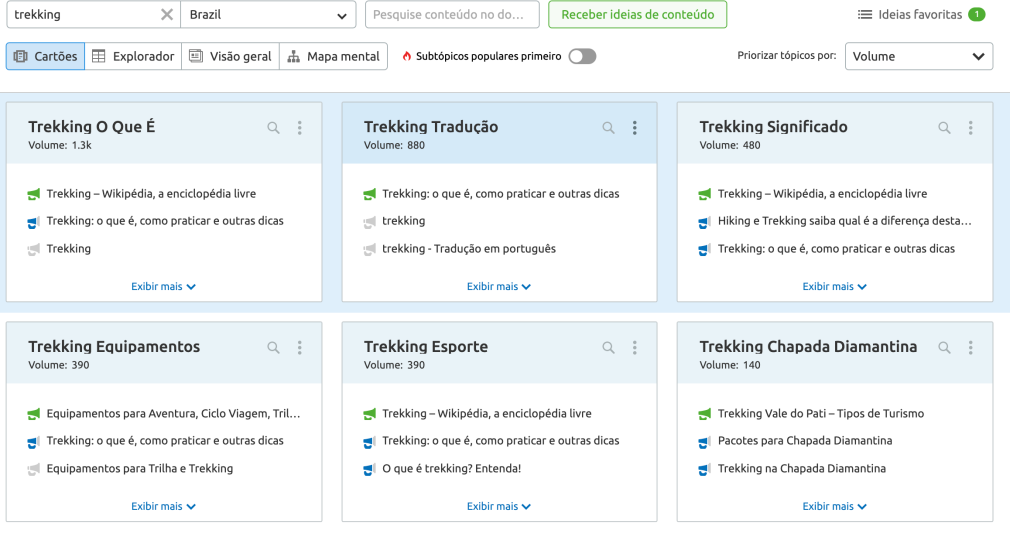
Task: Click blue megaphone beside 'Trekking: o que é' in O Que É card
Action: click(33, 222)
